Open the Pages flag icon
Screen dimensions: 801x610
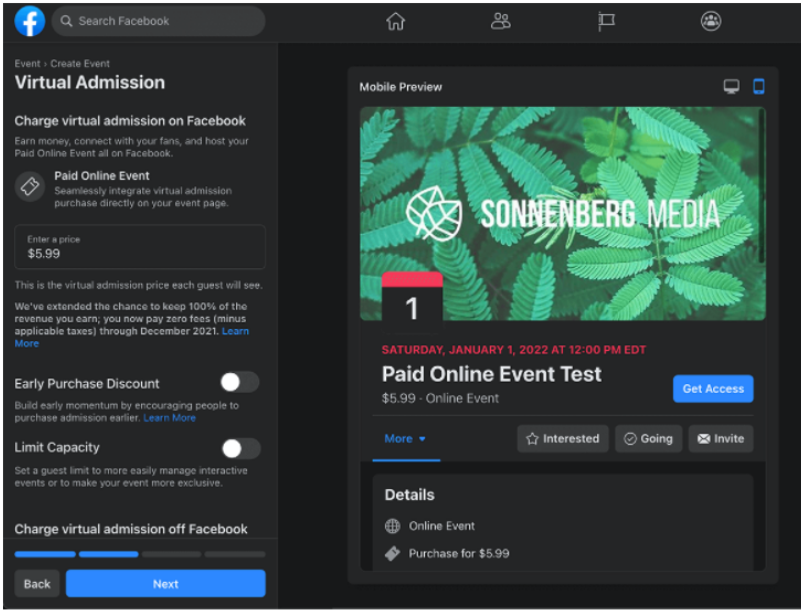(606, 21)
